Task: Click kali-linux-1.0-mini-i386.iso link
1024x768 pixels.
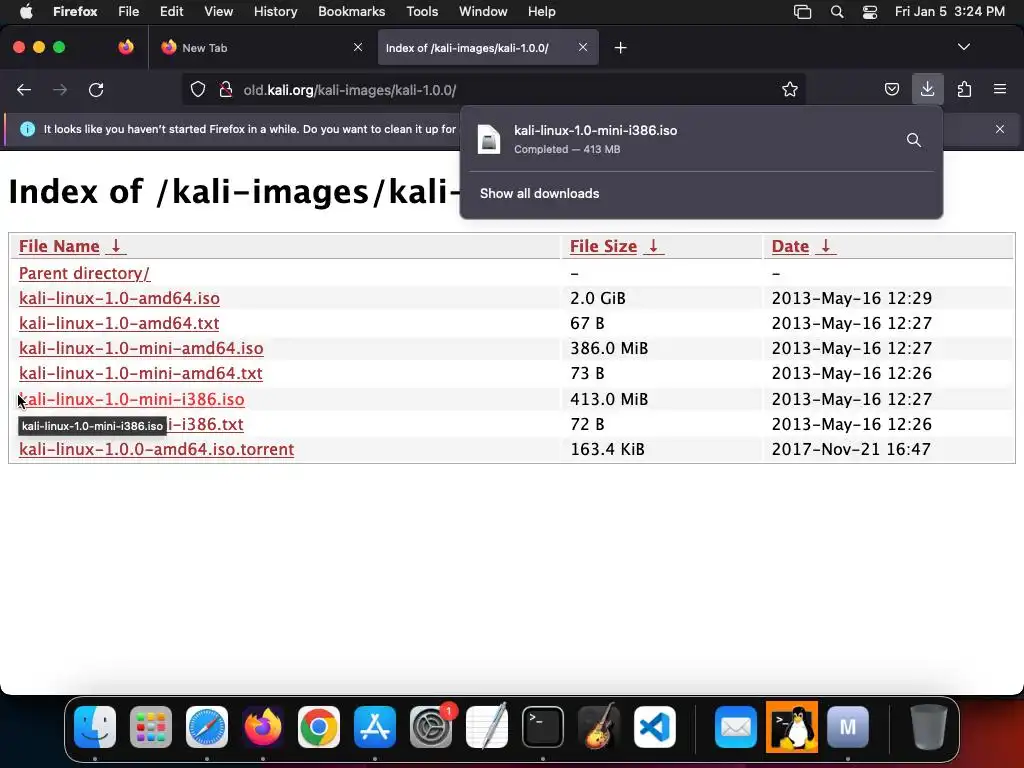Action: [131, 399]
